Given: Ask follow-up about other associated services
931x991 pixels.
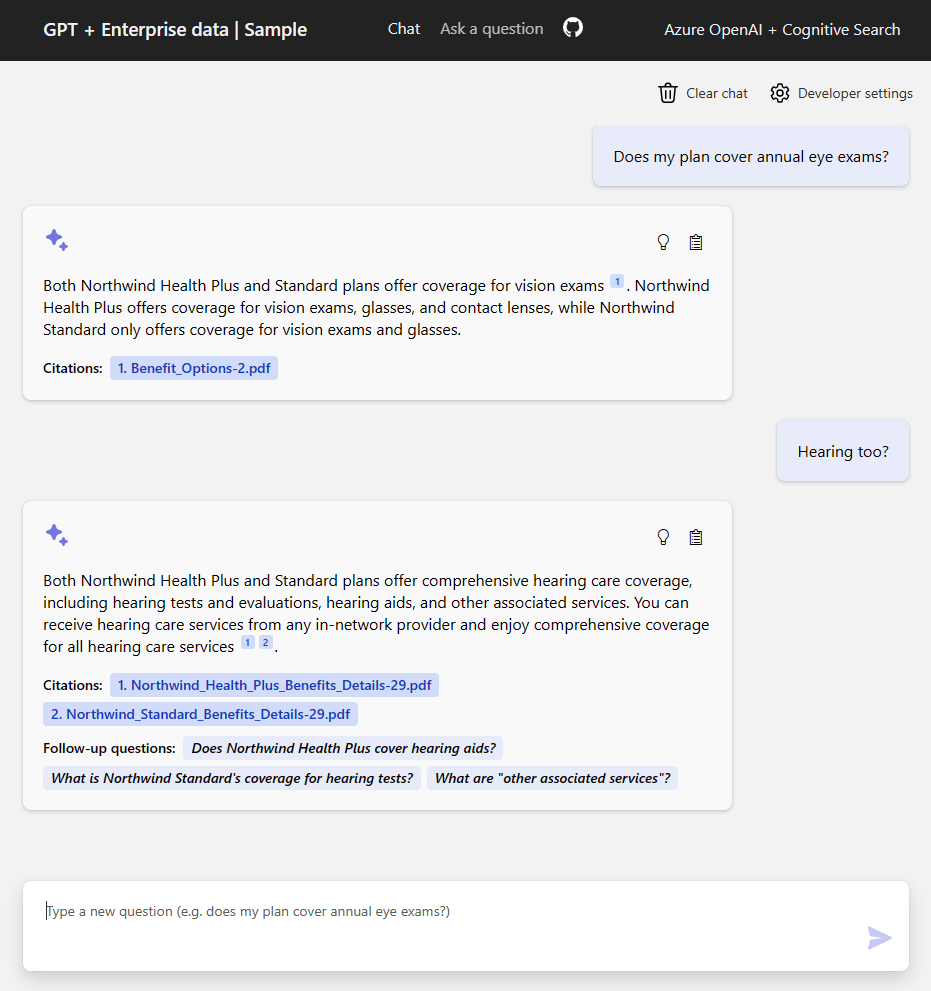Looking at the screenshot, I should point(552,777).
